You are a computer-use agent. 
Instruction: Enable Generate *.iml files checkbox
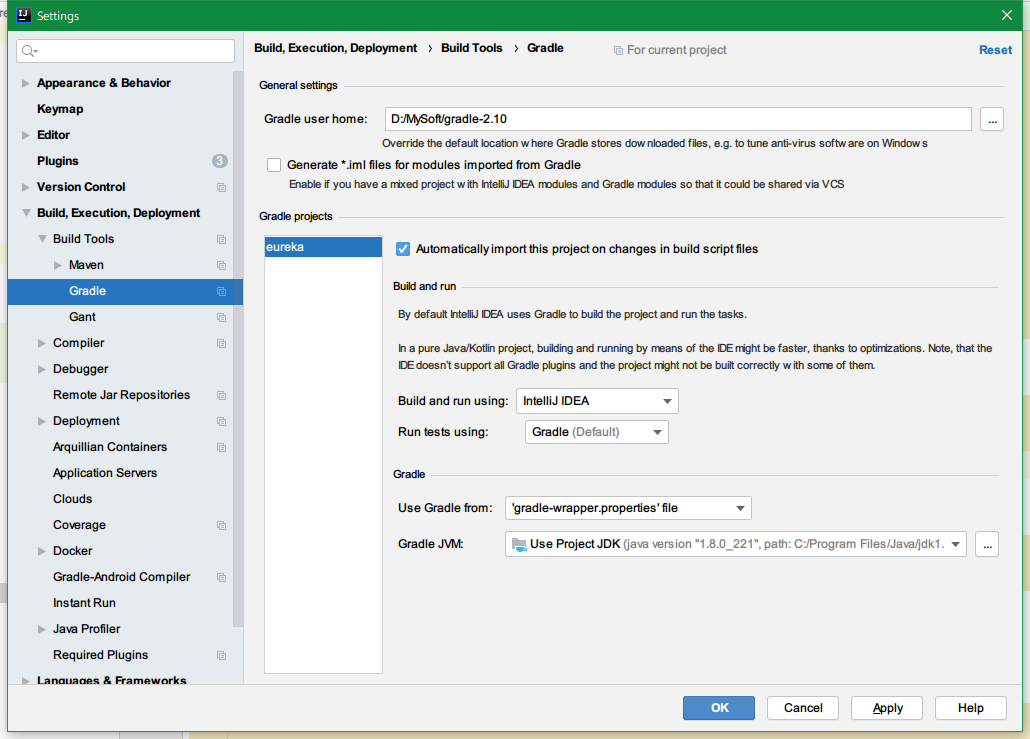tap(274, 165)
